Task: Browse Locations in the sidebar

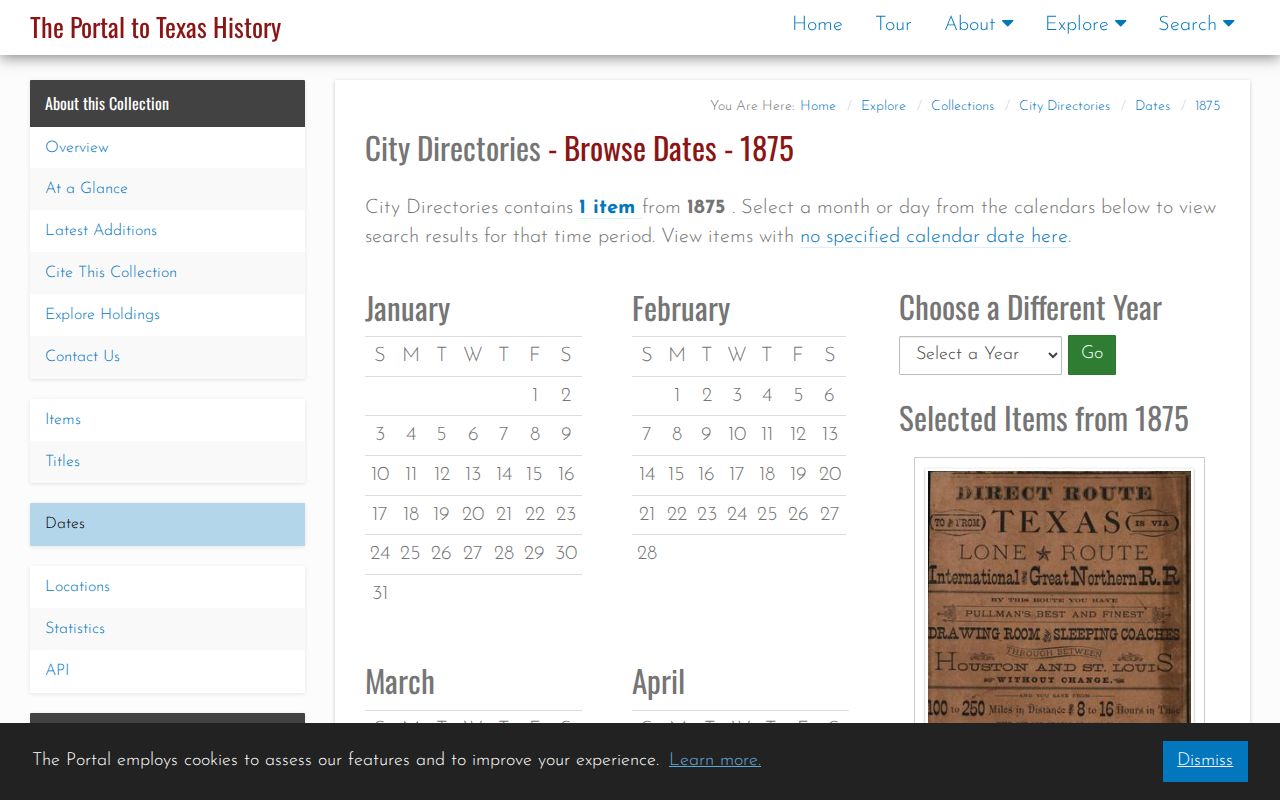Action: (x=167, y=587)
